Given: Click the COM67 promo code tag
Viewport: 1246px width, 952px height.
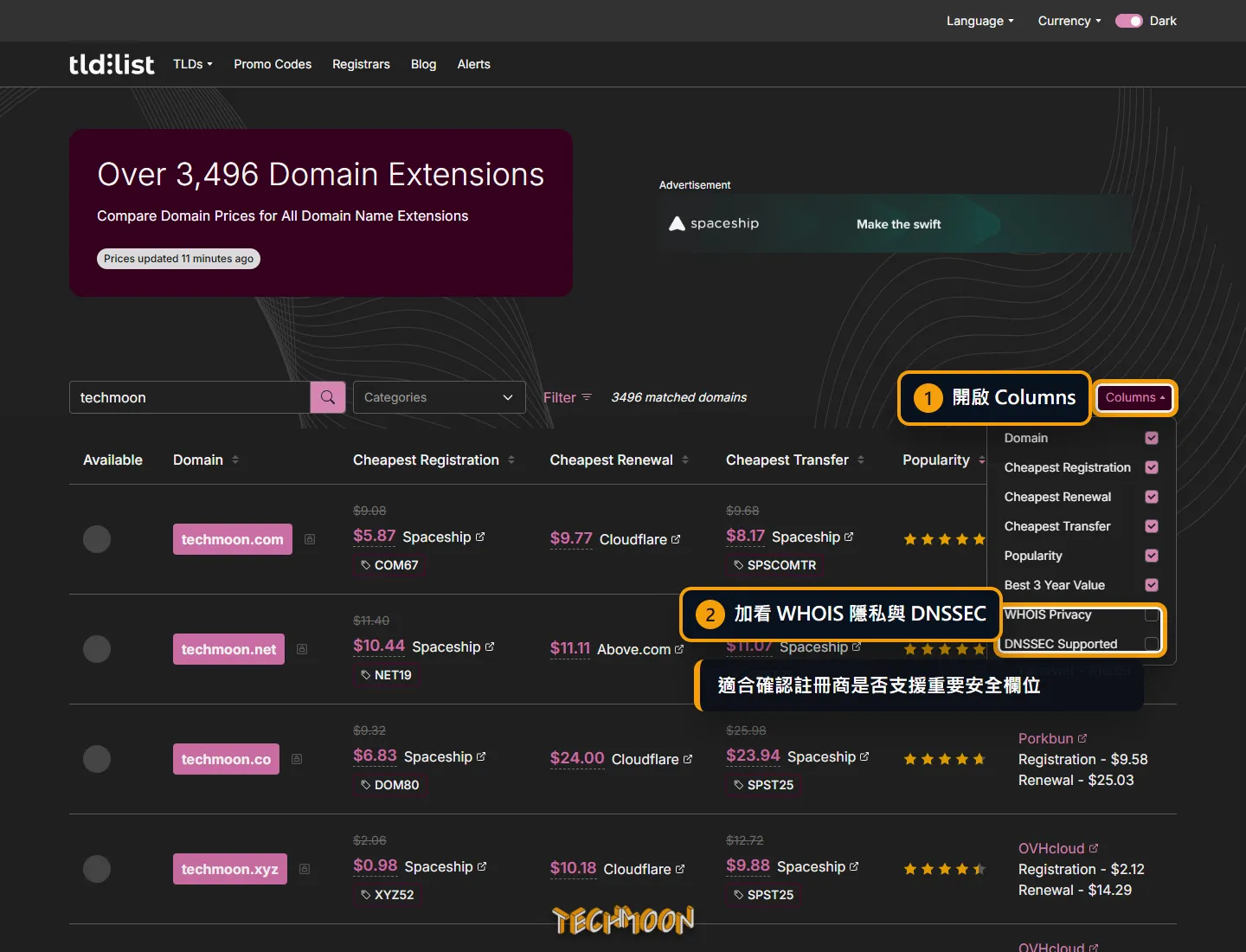Looking at the screenshot, I should 389,565.
